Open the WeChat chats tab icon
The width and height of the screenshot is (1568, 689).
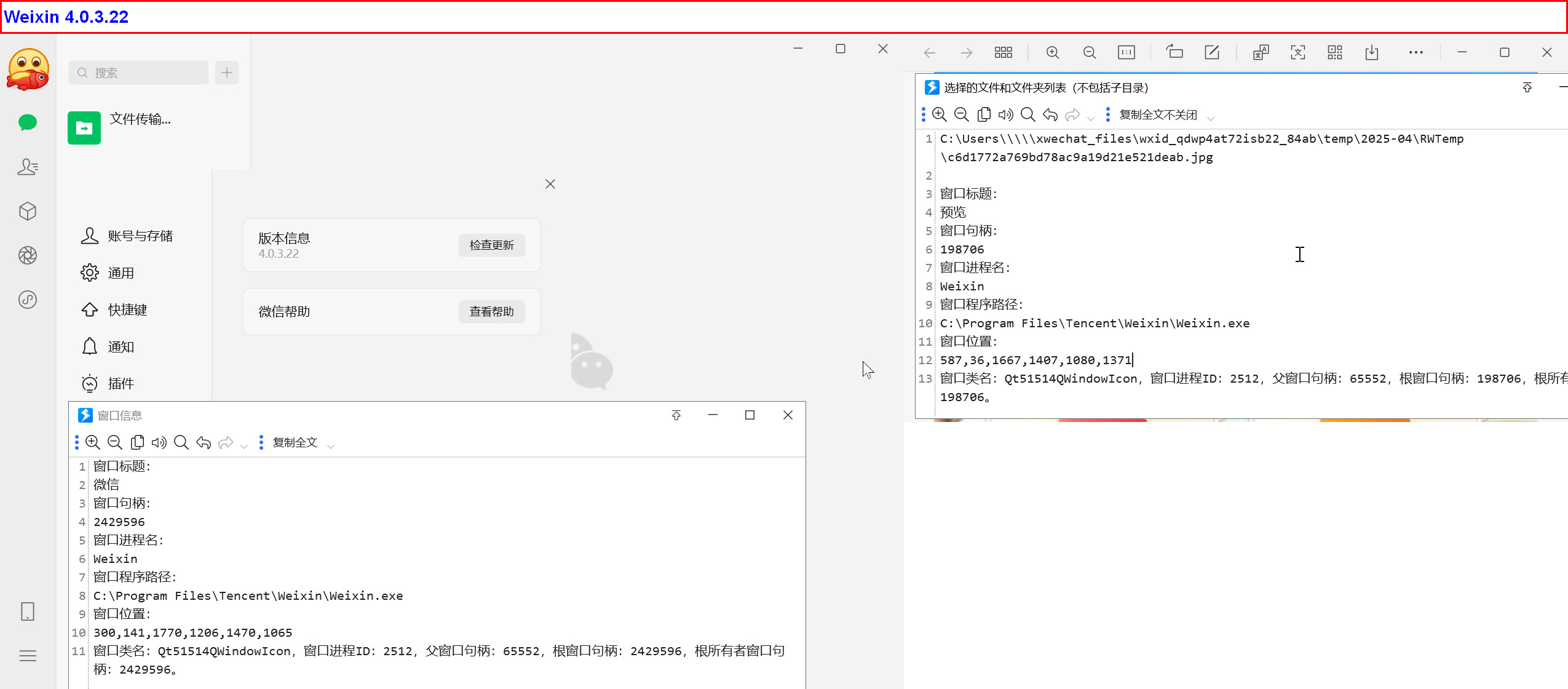[28, 122]
